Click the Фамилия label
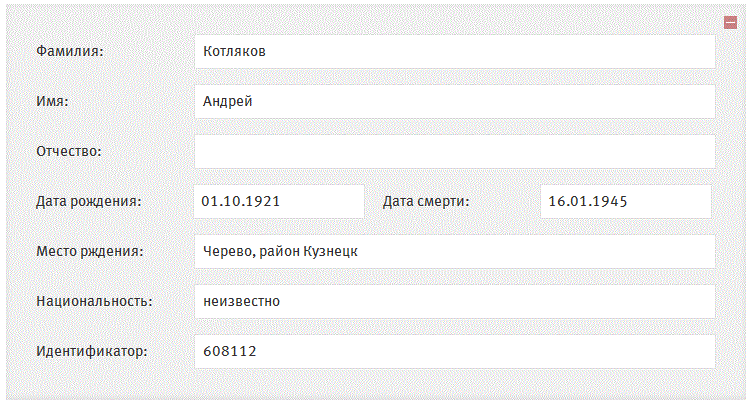This screenshot has height=405, width=751. tap(70, 51)
